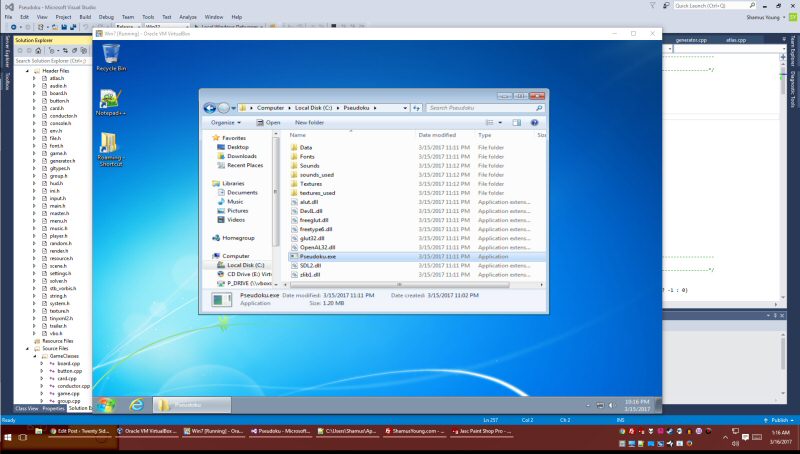Click the Explorer horizontal scrollbar

pyautogui.click(x=399, y=285)
